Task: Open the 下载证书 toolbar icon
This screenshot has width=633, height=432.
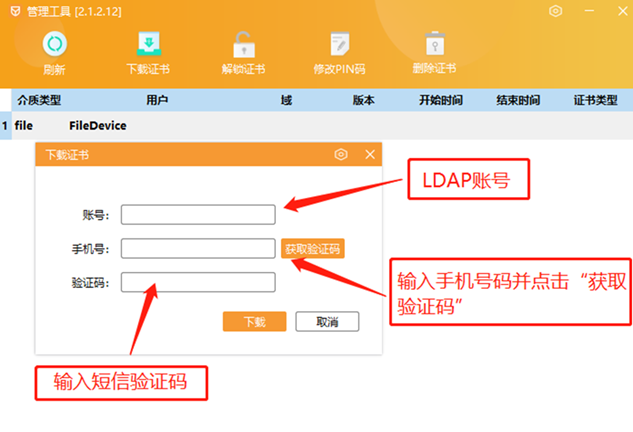Action: [x=149, y=44]
